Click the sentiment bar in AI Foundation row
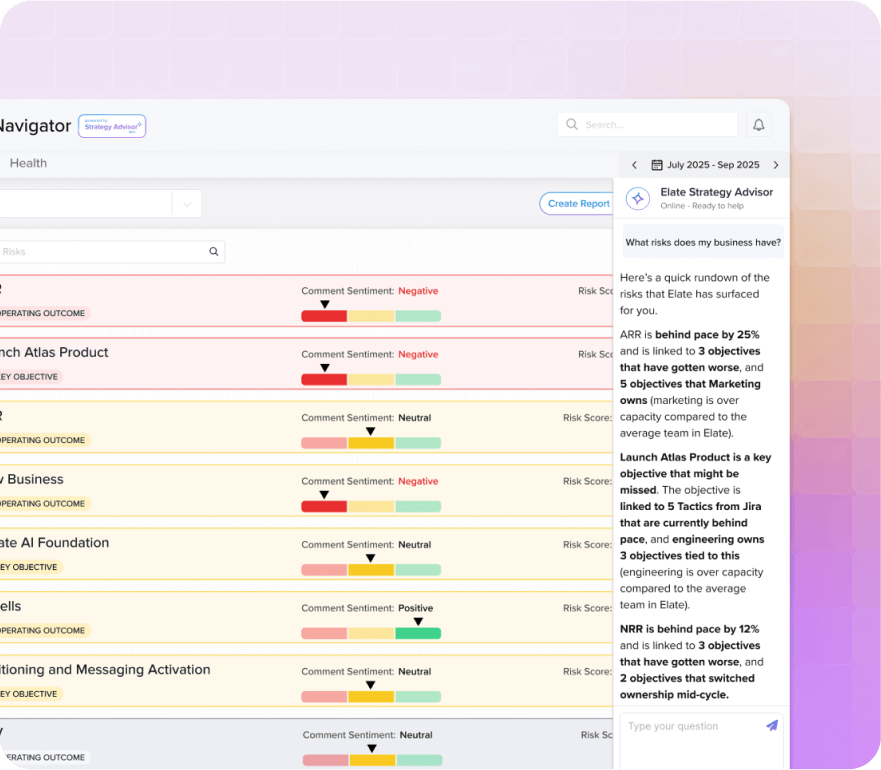Image resolution: width=881 pixels, height=770 pixels. [x=371, y=570]
